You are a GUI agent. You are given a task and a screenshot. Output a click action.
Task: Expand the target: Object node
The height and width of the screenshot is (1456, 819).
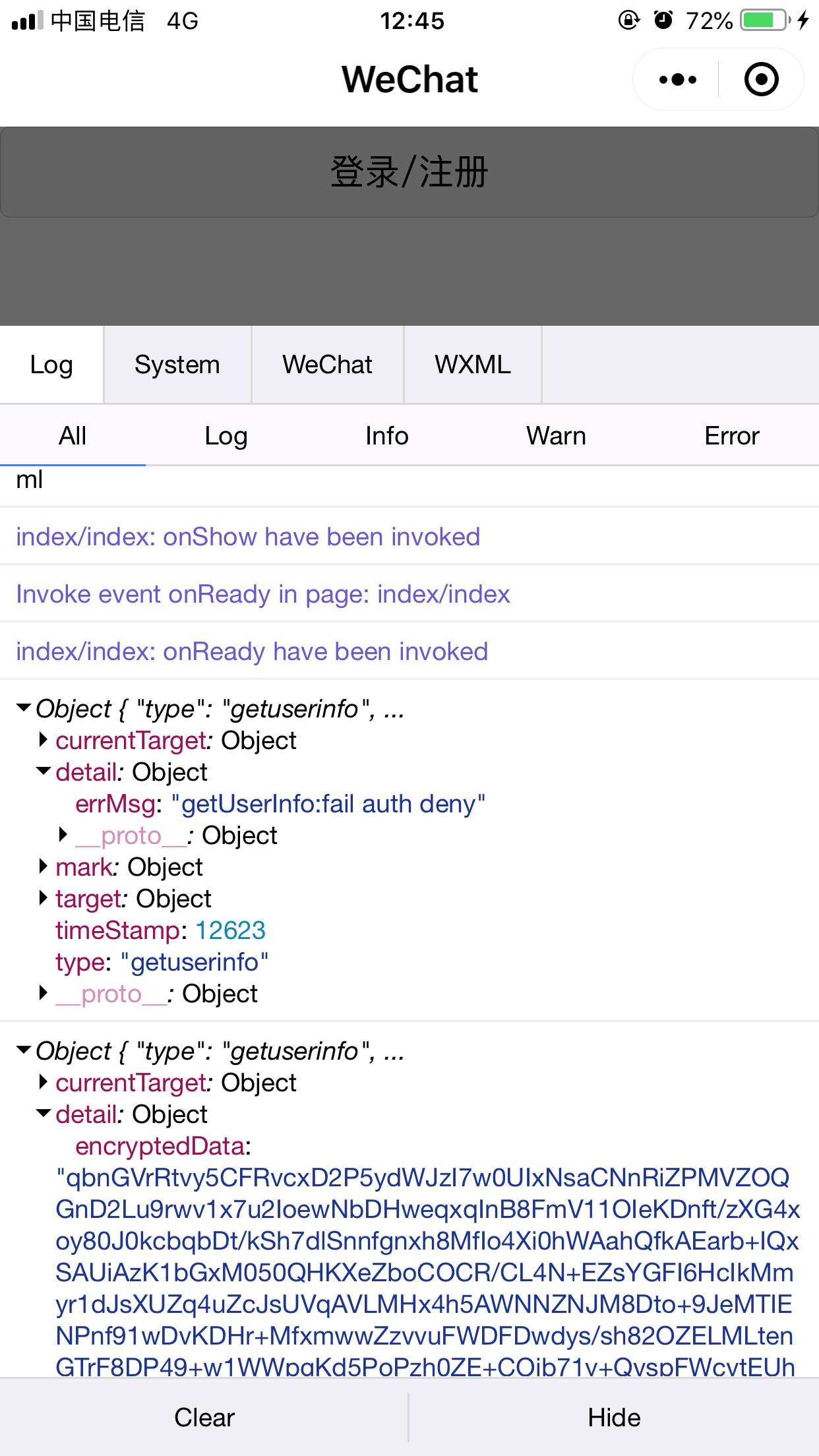tap(44, 898)
